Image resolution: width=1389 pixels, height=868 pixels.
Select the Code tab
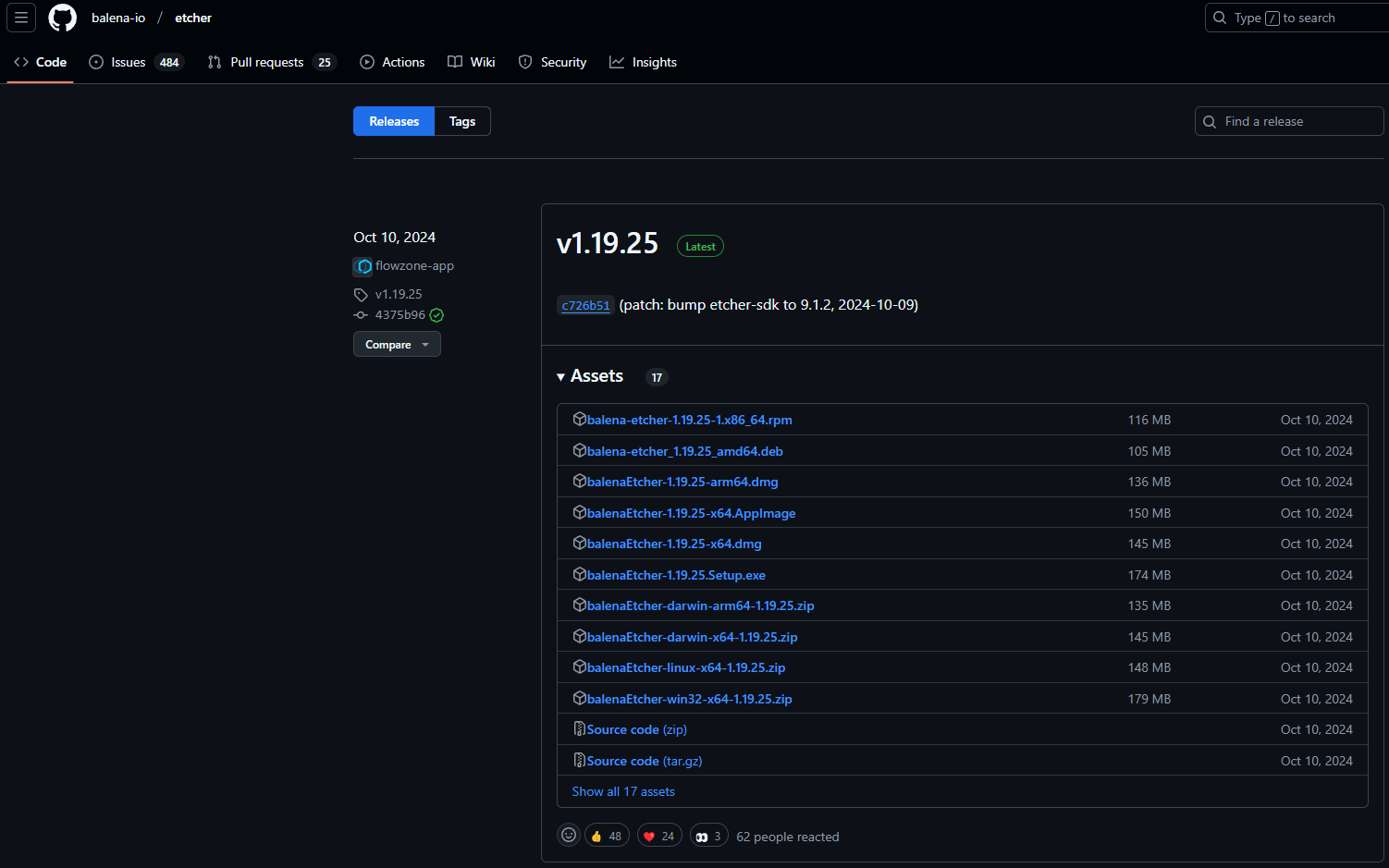coord(41,62)
